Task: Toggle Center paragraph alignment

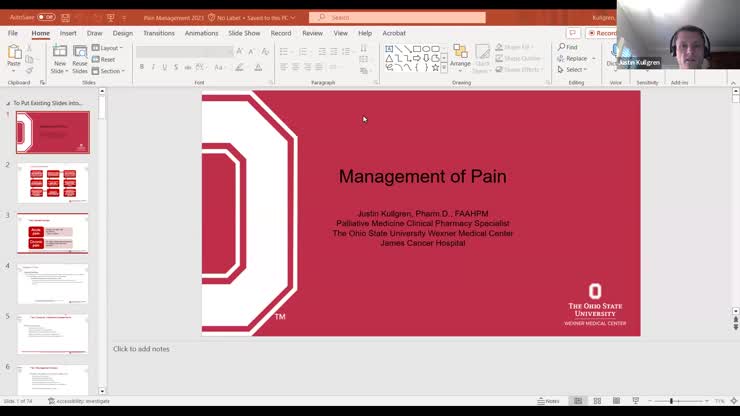Action: click(295, 68)
